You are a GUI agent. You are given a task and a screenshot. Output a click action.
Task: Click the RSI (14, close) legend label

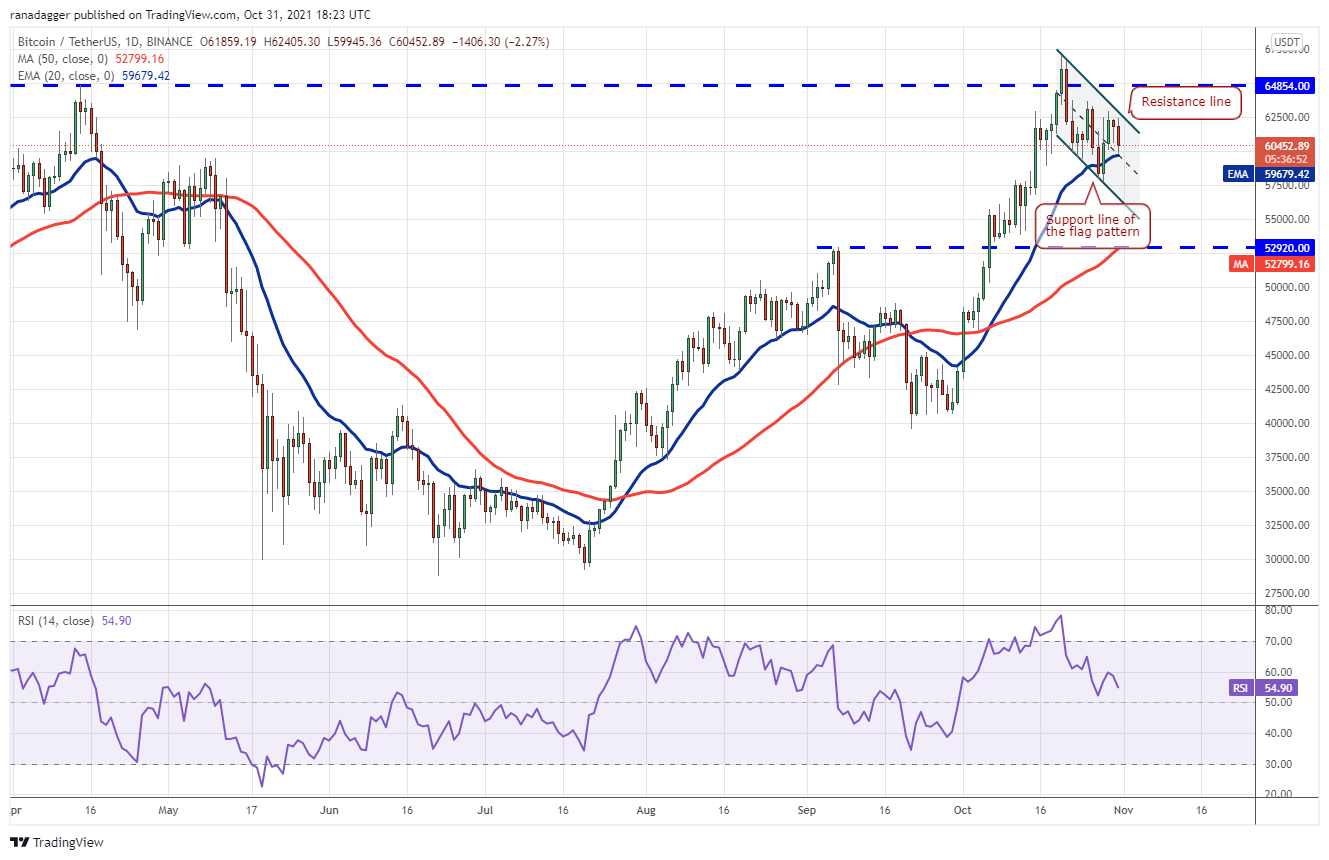click(56, 621)
